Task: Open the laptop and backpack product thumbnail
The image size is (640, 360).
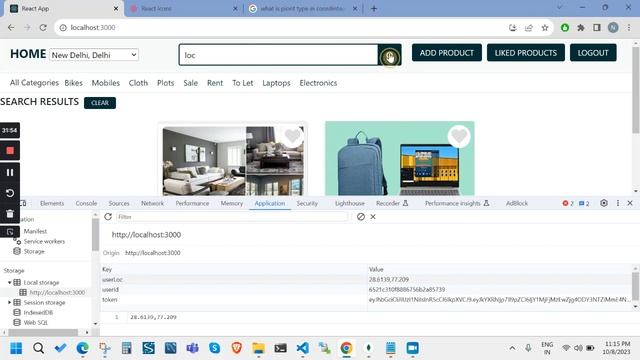Action: [x=400, y=158]
